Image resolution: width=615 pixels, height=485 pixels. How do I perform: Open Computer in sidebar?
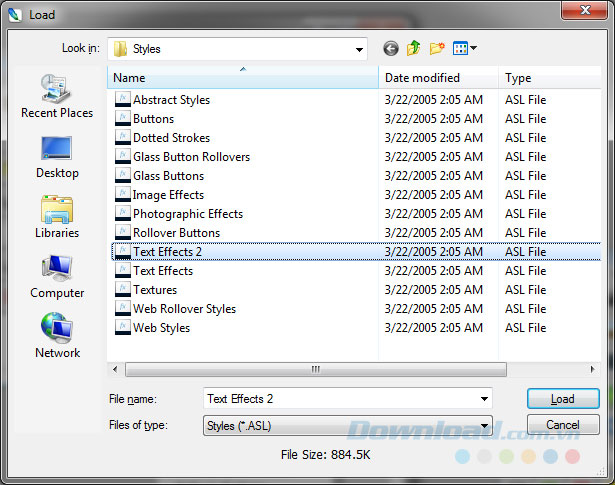pyautogui.click(x=58, y=276)
